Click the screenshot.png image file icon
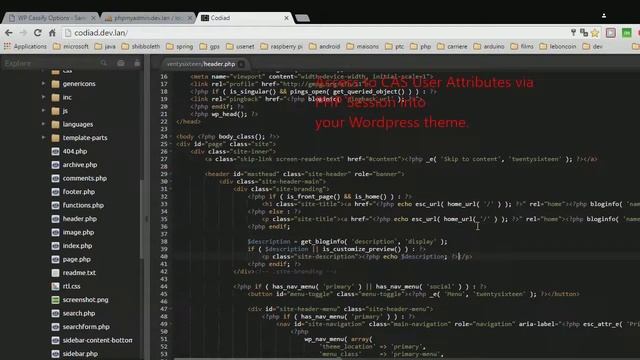Screen dimensions: 640x360 tap(56, 300)
